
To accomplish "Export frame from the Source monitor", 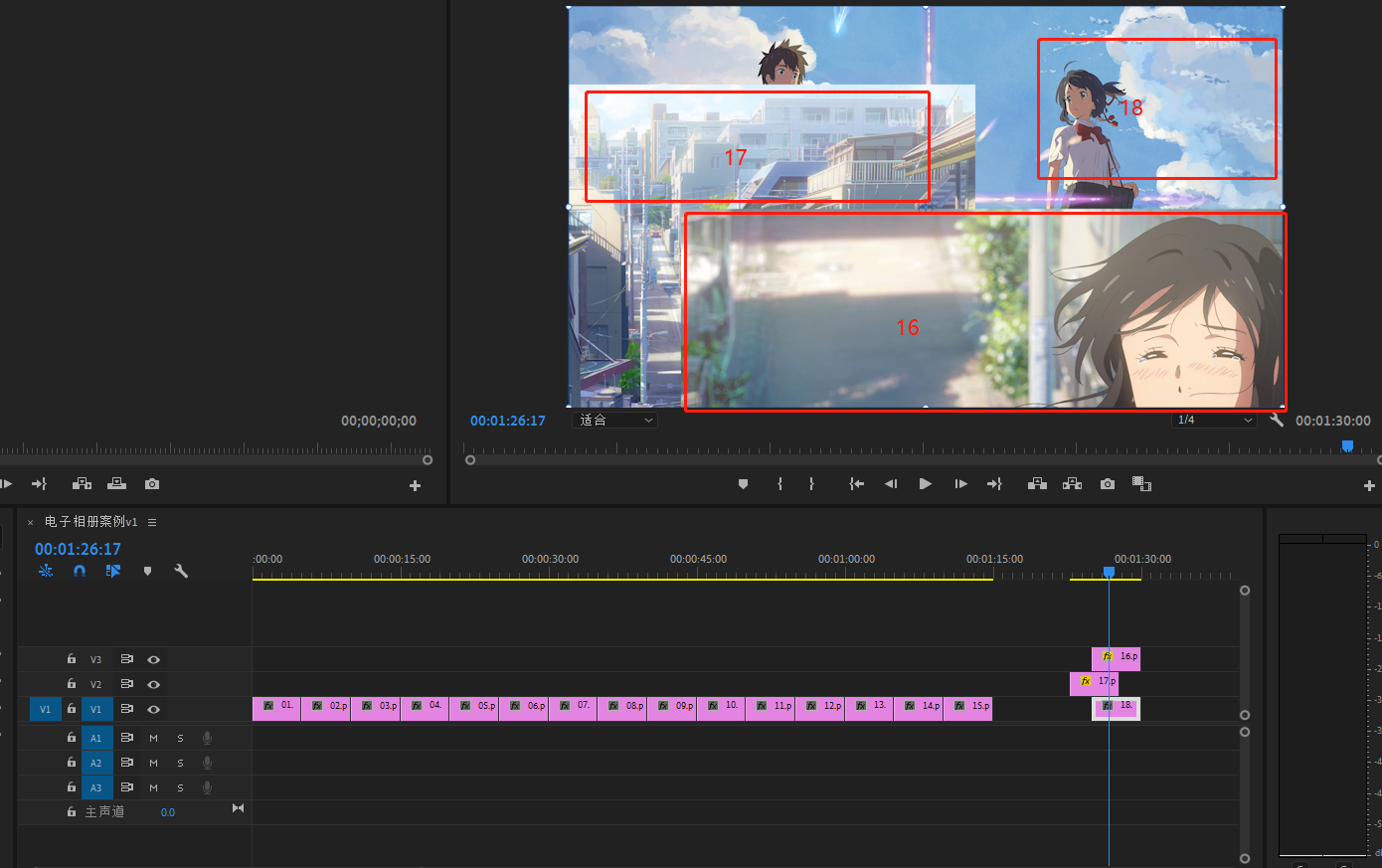I will pyautogui.click(x=152, y=484).
